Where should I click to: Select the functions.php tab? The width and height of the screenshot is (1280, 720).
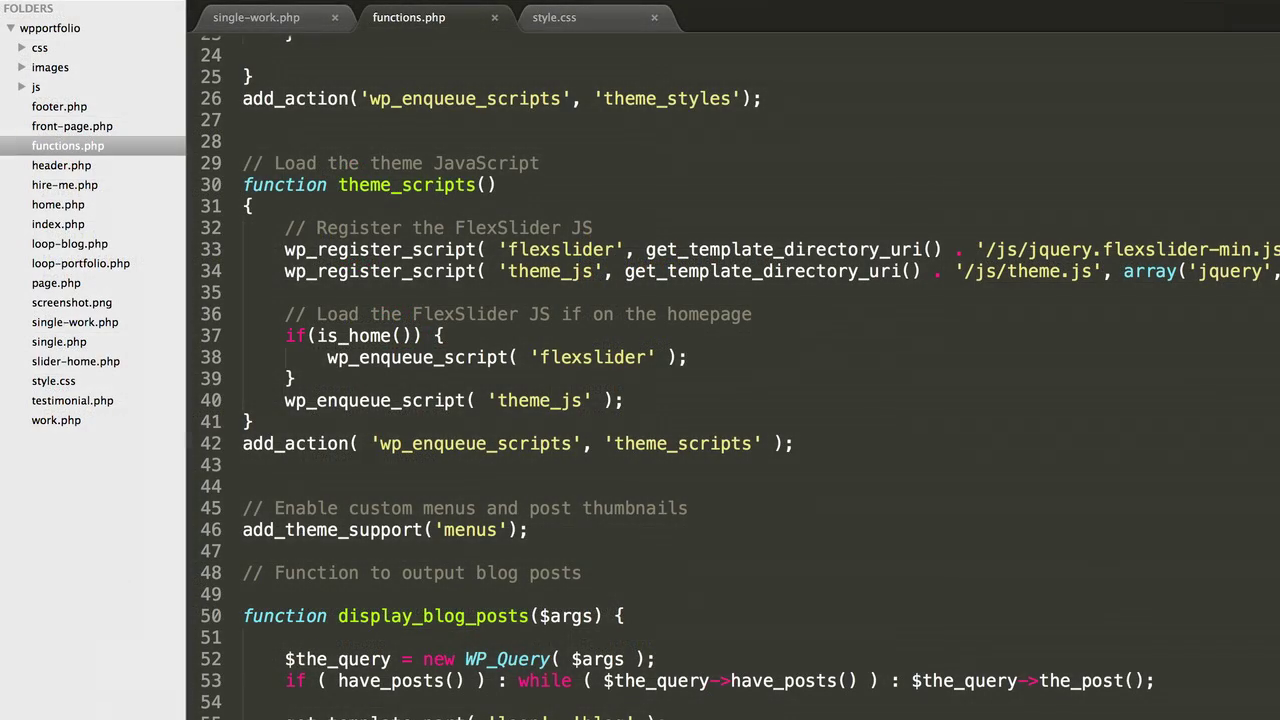tap(409, 17)
